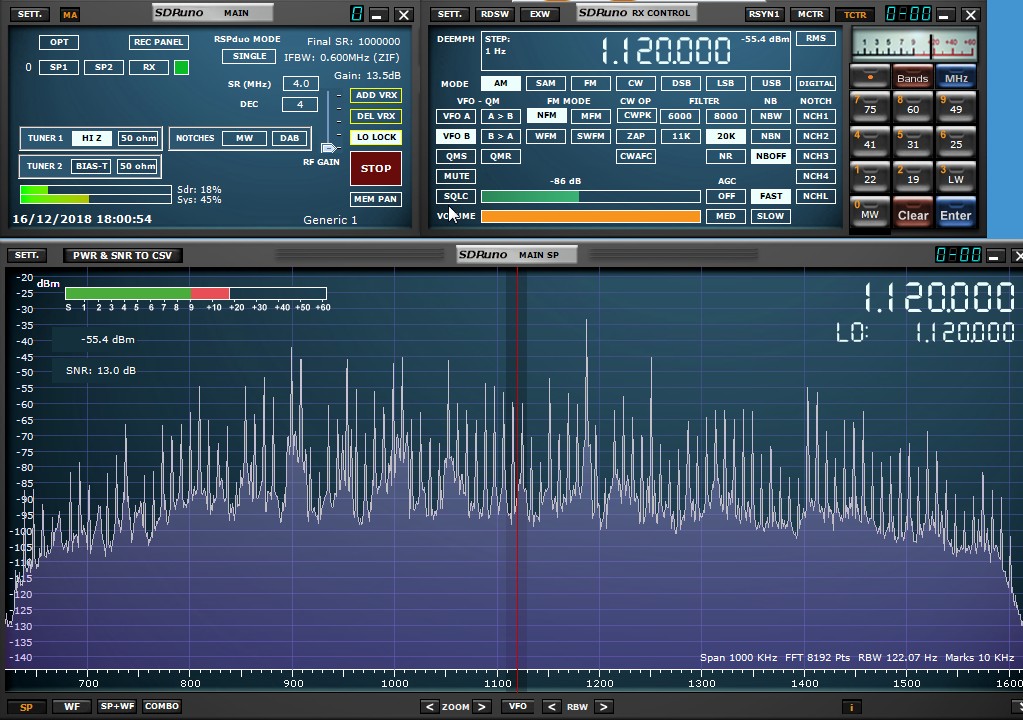
Task: Toggle NCH1 notch filter
Action: point(816,116)
